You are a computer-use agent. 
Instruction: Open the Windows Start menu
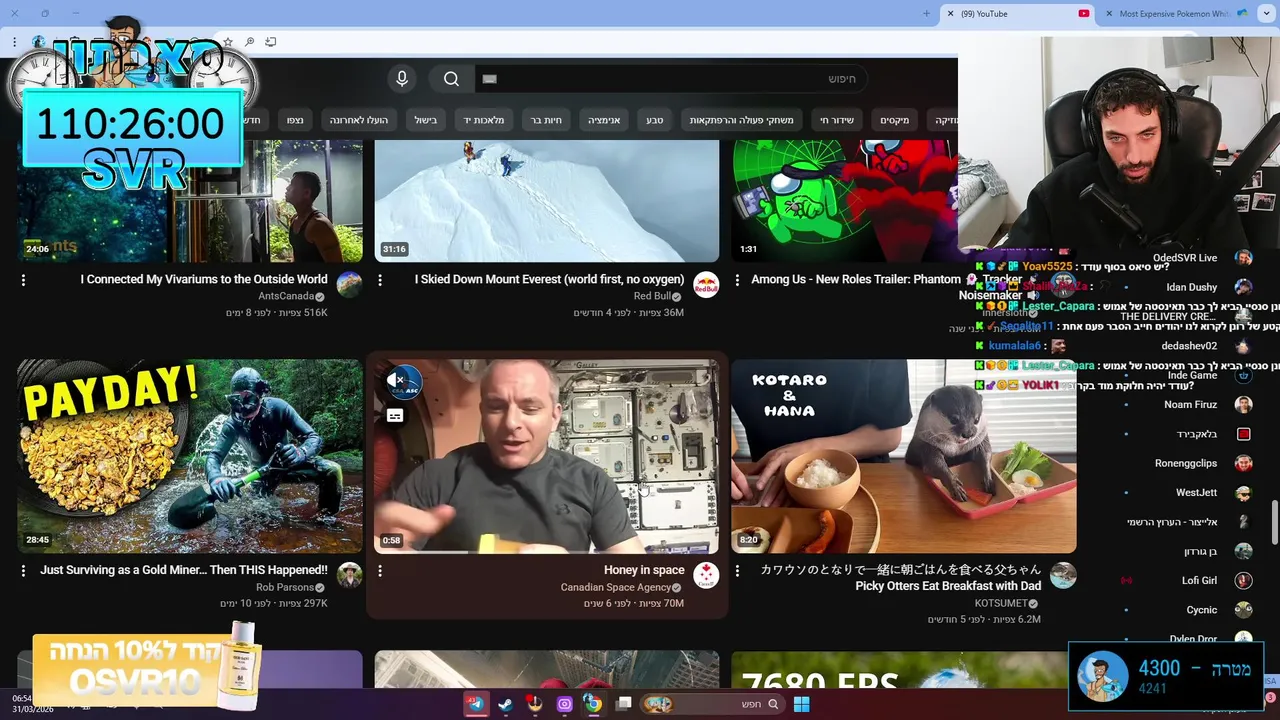click(x=801, y=704)
